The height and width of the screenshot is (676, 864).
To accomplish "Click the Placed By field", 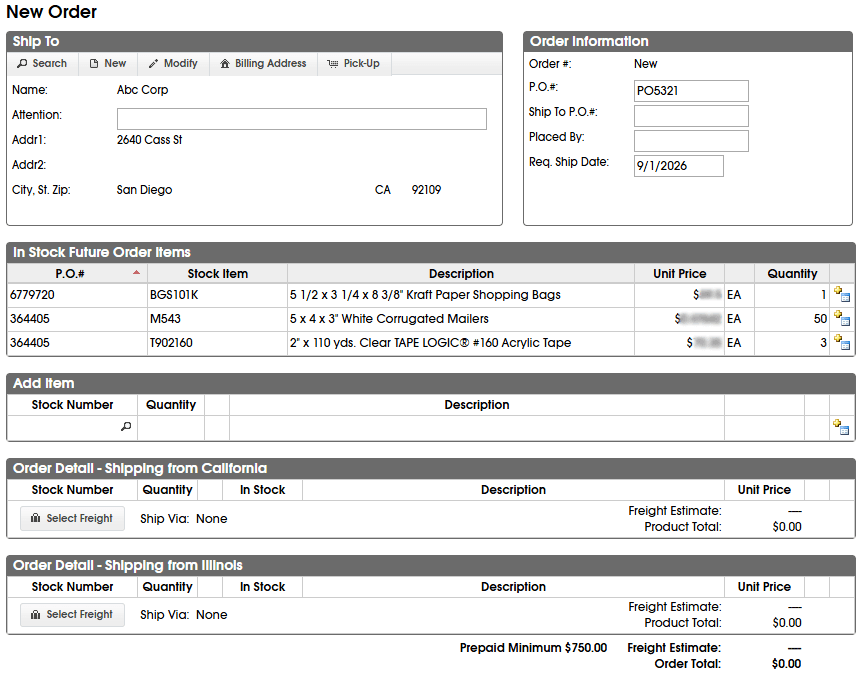I will pos(691,140).
